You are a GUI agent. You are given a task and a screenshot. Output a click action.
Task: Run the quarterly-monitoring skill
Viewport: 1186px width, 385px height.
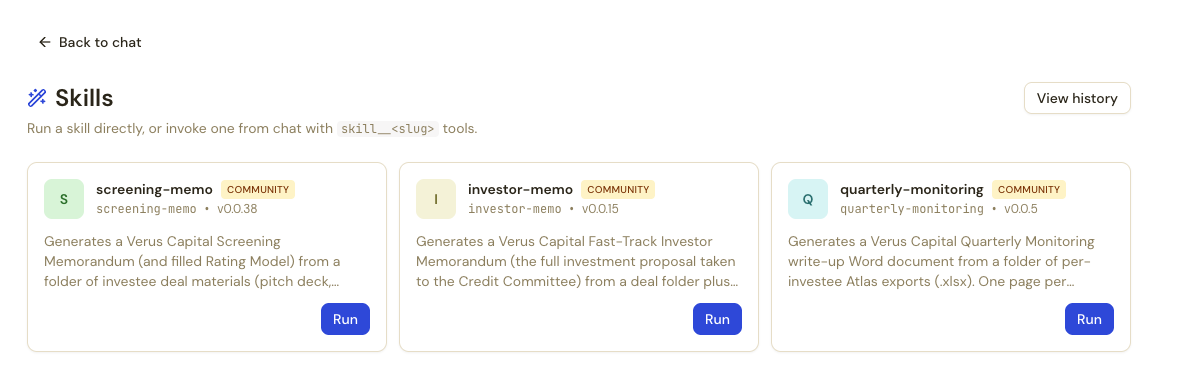(1089, 319)
